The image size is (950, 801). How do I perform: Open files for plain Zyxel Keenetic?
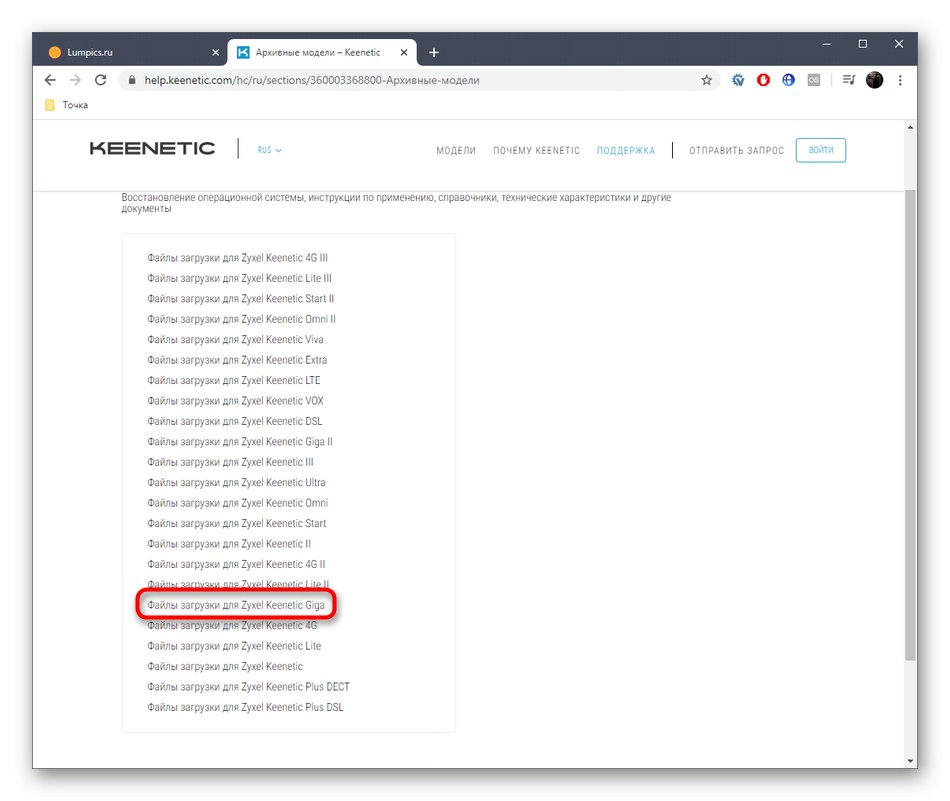[x=225, y=666]
